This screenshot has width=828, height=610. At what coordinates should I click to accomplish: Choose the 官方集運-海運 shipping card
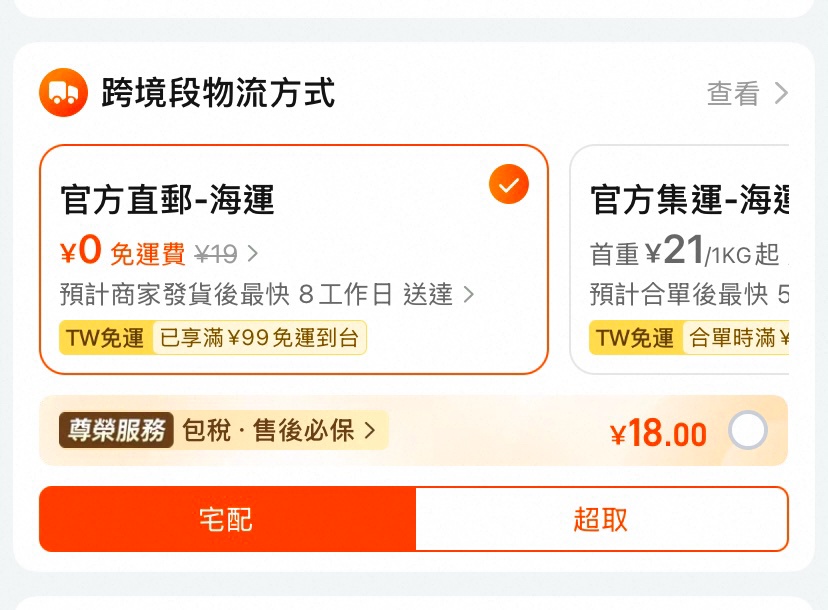pos(680,259)
